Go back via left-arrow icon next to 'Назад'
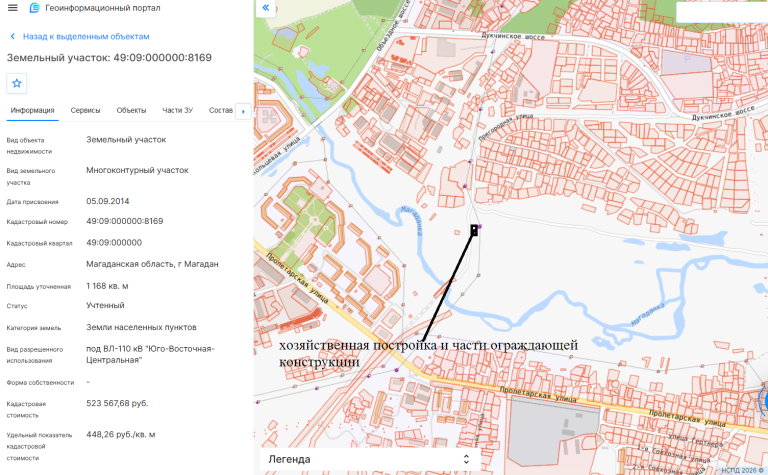 (x=13, y=36)
